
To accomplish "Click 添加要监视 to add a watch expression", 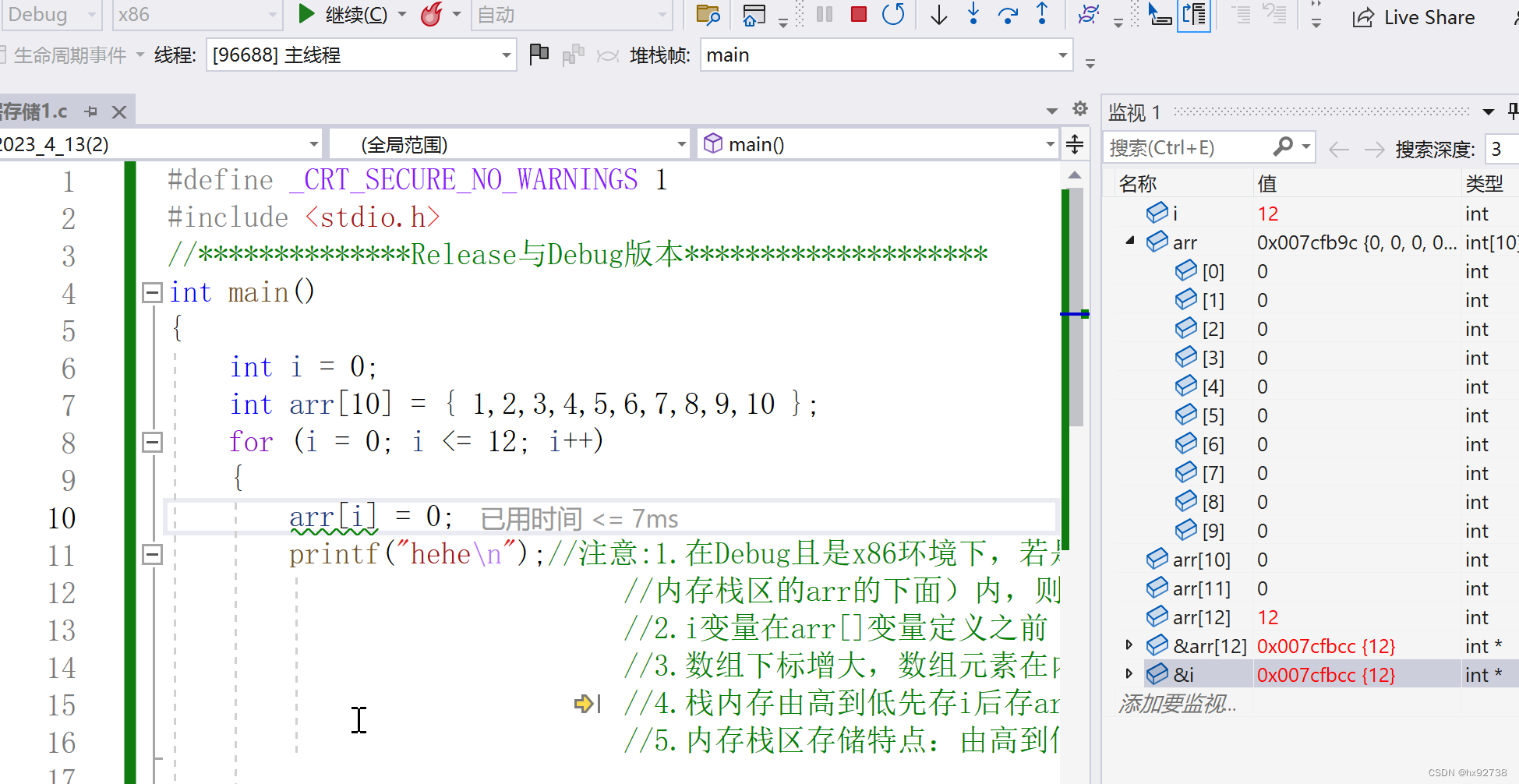I will click(1177, 704).
